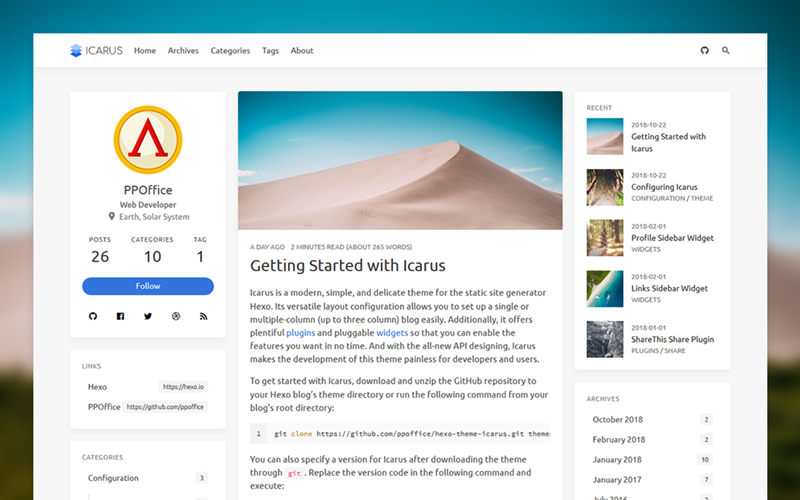The image size is (800, 500).
Task: Click the Facebook icon in profile card
Action: (121, 316)
